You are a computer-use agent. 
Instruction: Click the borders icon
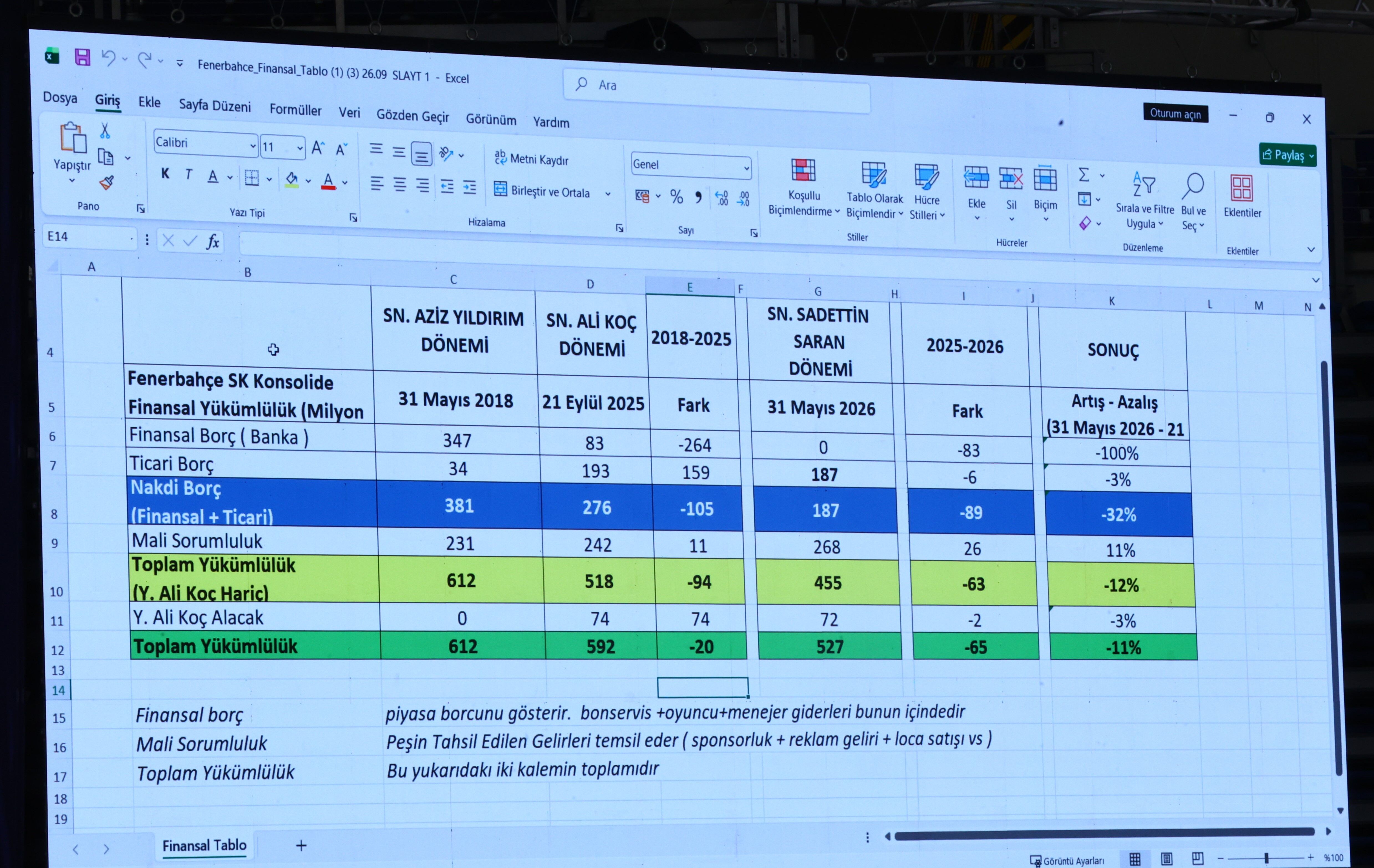tap(252, 178)
